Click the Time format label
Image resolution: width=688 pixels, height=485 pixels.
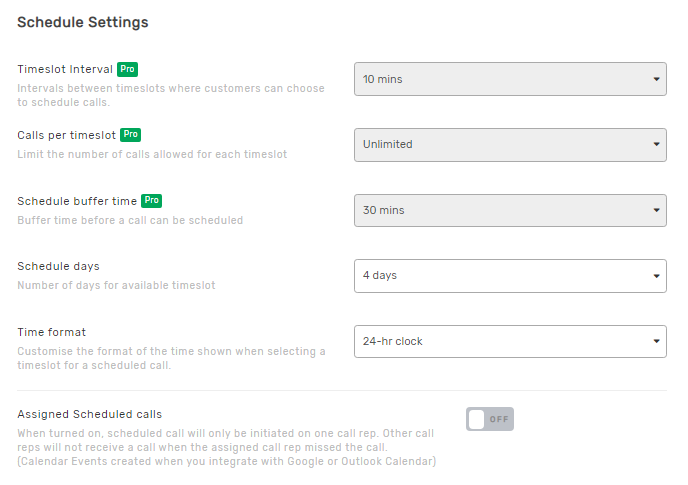(x=51, y=332)
